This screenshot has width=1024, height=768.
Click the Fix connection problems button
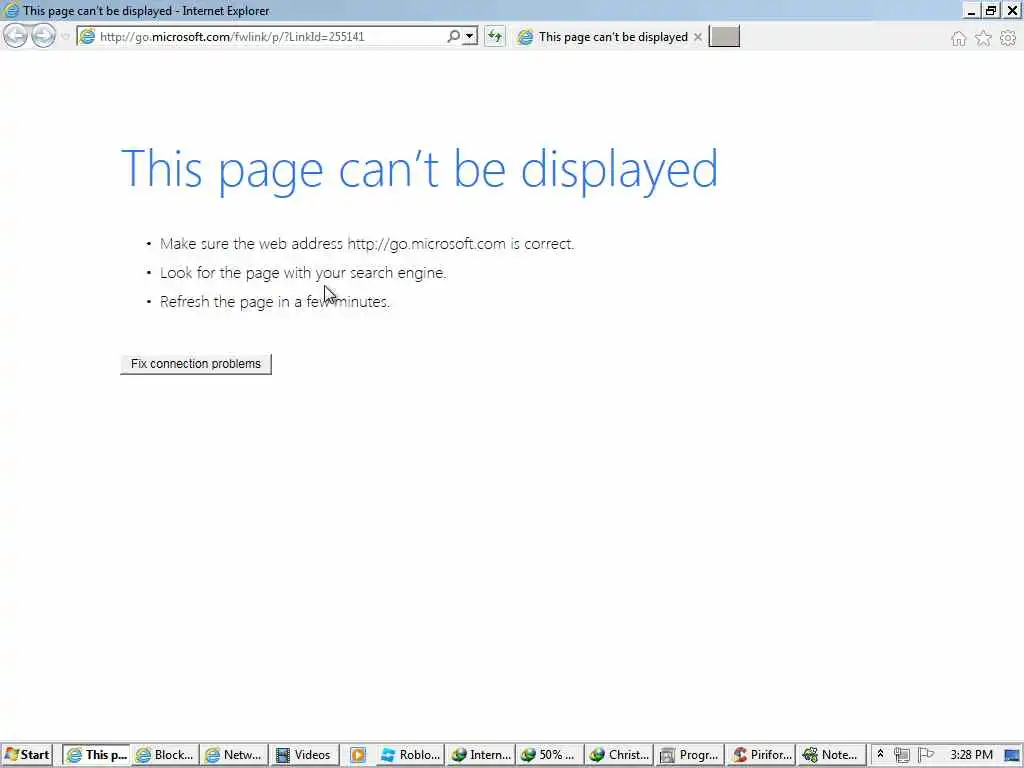(196, 364)
